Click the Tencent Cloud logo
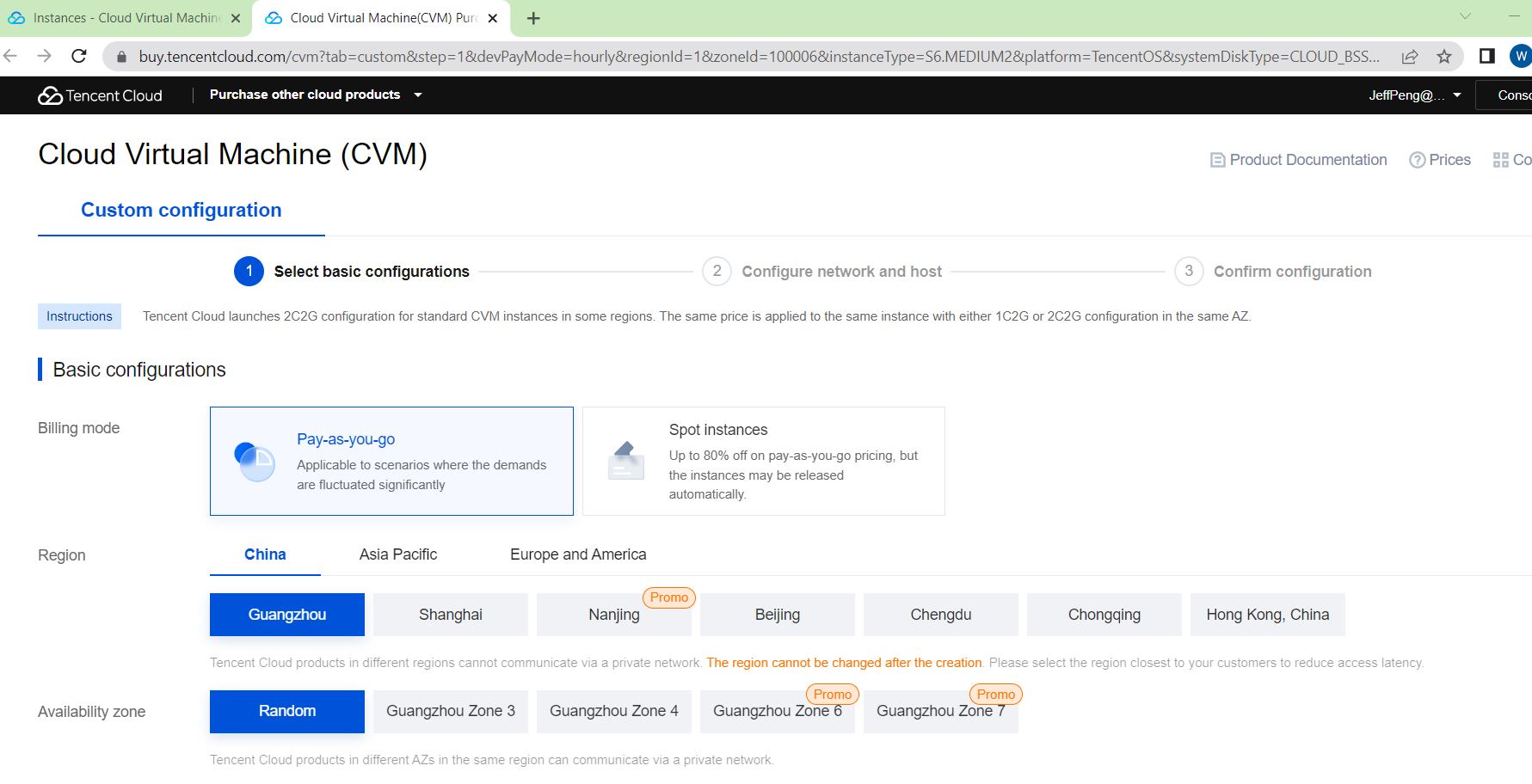 point(100,95)
